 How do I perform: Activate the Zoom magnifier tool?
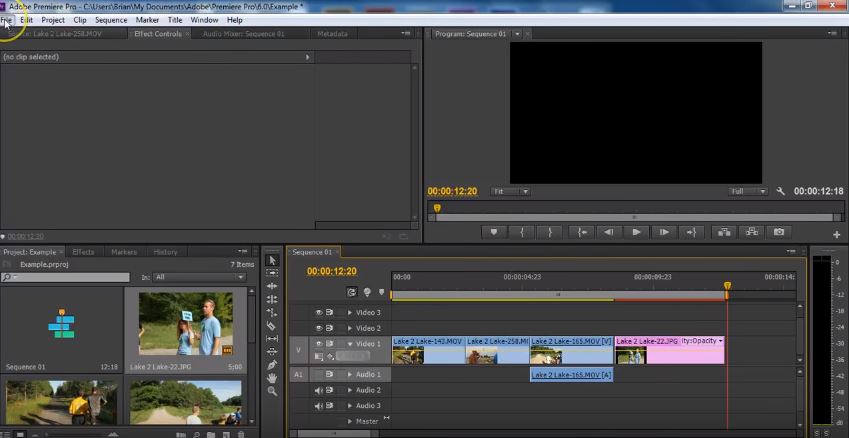[272, 391]
